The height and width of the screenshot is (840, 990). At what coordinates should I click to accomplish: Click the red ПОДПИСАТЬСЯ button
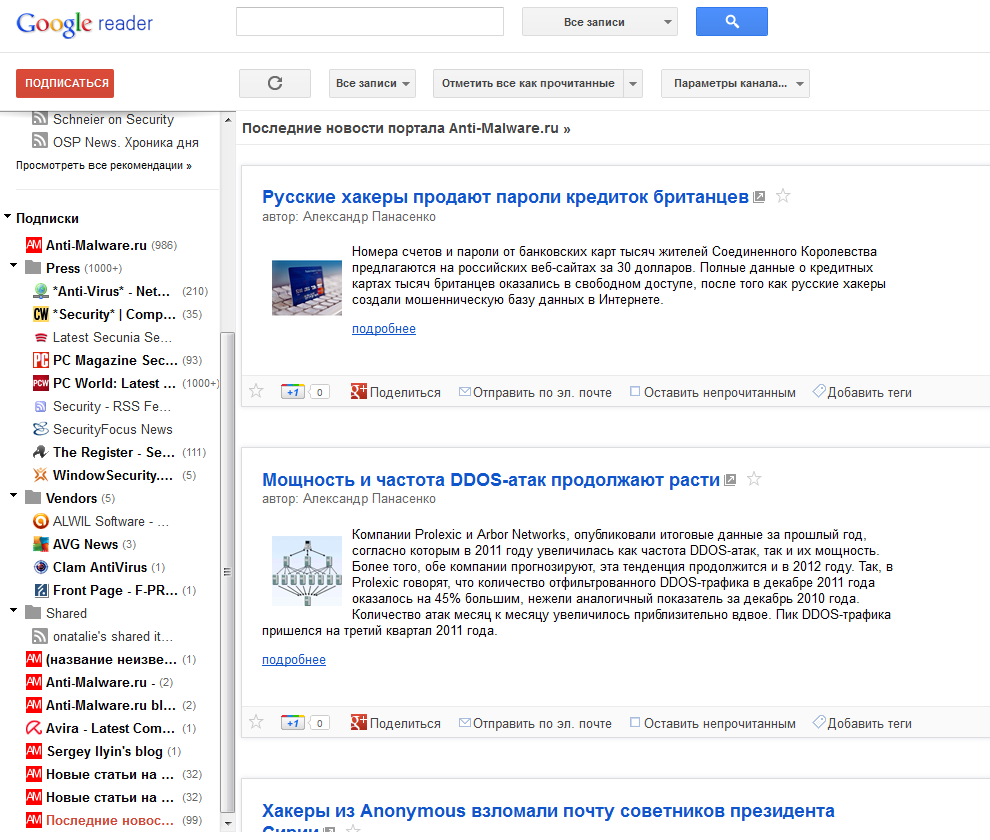[65, 83]
